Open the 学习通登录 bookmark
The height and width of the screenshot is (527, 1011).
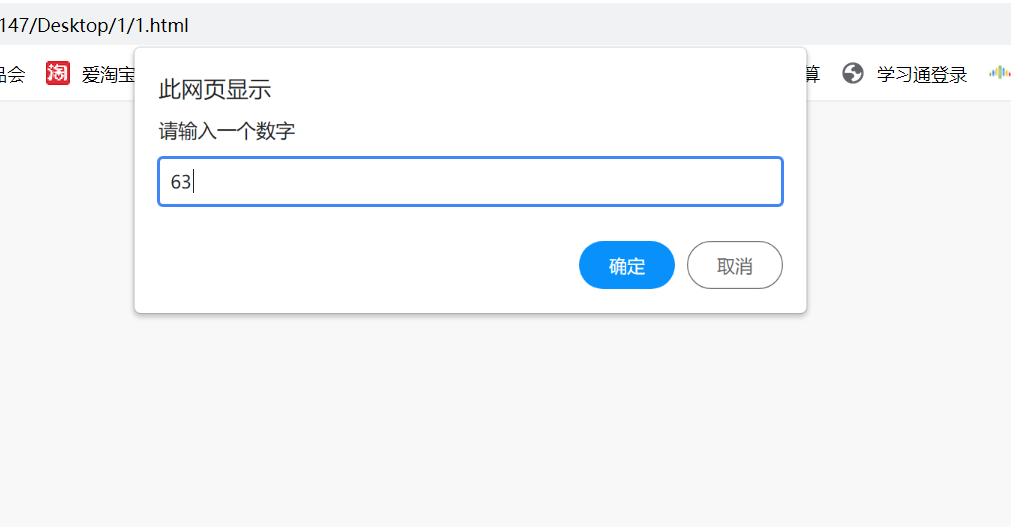(921, 74)
